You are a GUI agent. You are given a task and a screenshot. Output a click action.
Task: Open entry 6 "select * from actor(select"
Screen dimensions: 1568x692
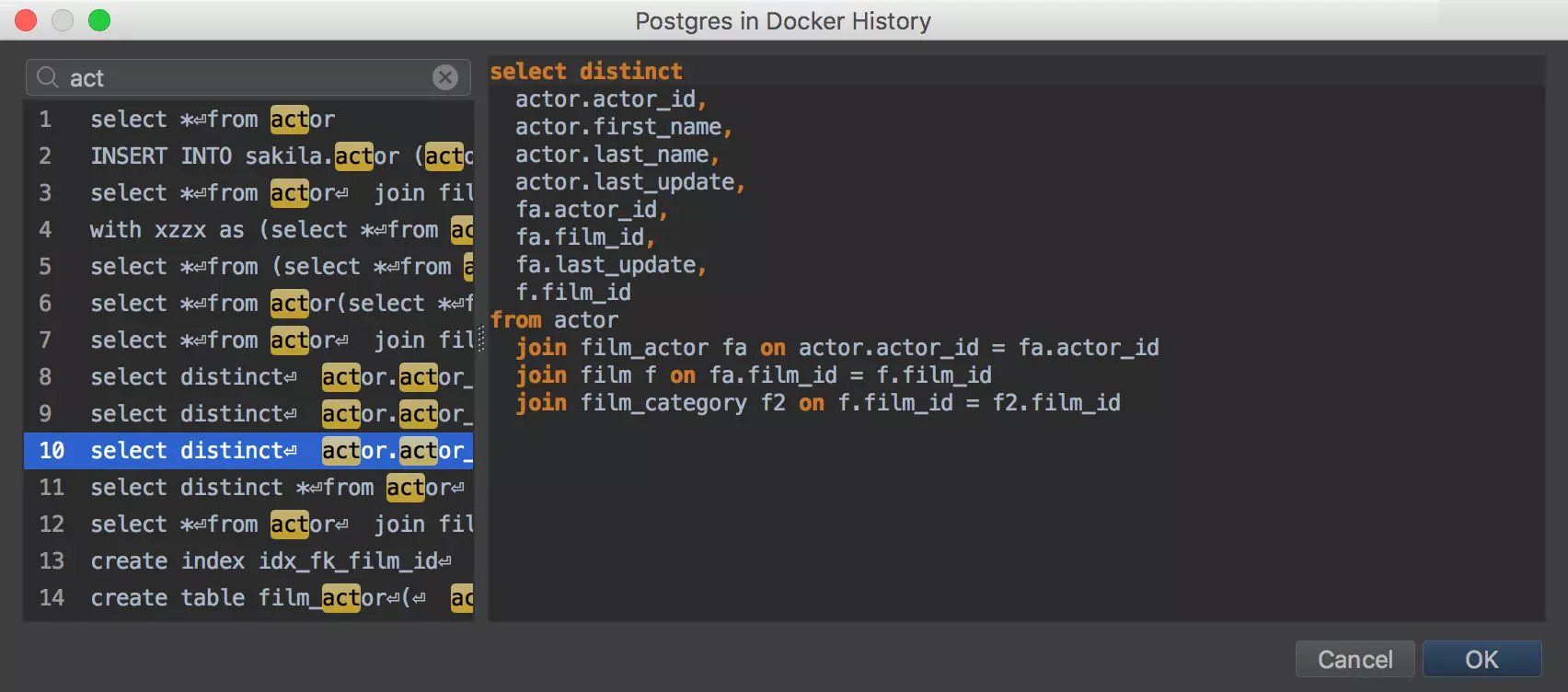248,304
